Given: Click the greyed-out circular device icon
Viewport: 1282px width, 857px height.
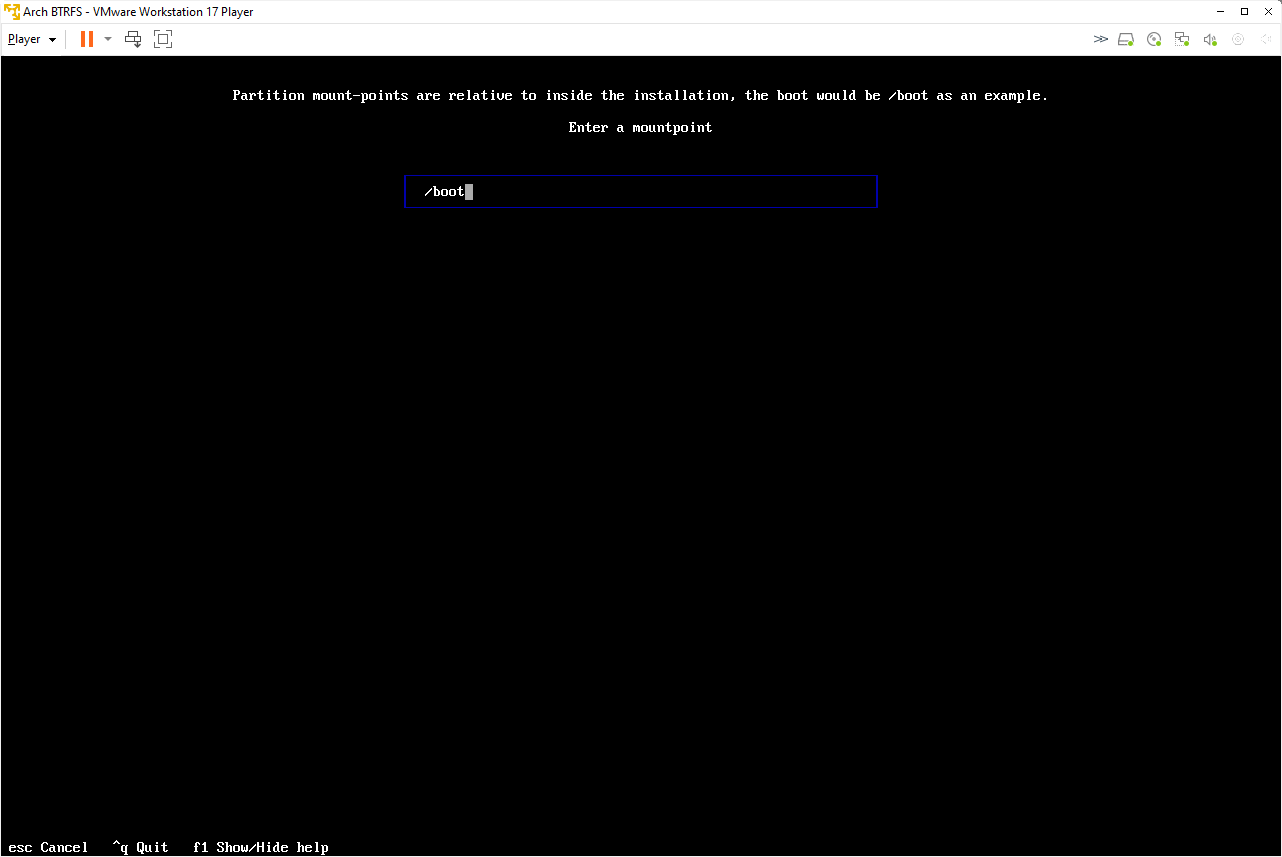Looking at the screenshot, I should [1238, 39].
